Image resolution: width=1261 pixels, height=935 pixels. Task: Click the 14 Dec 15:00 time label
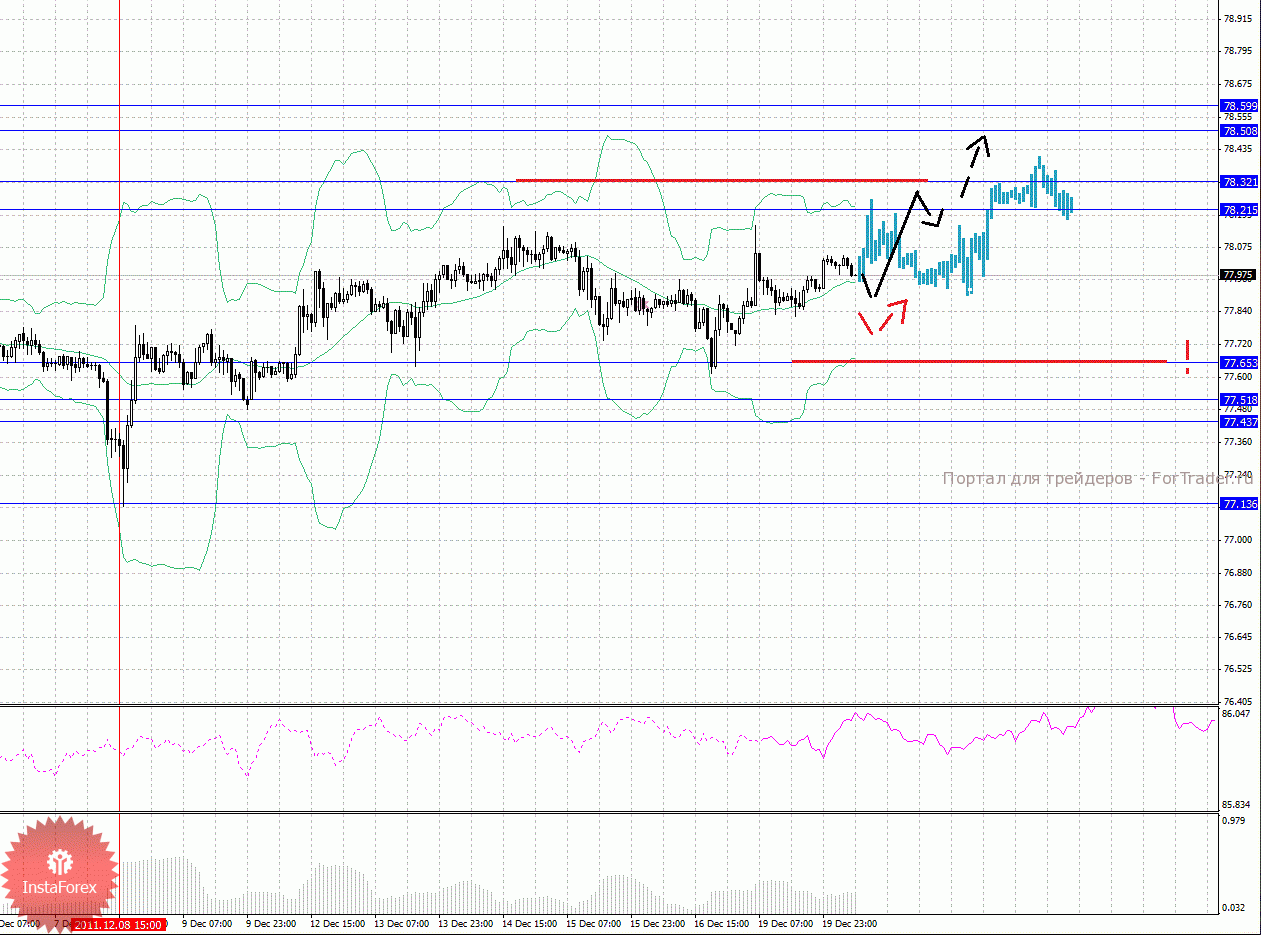(x=529, y=925)
